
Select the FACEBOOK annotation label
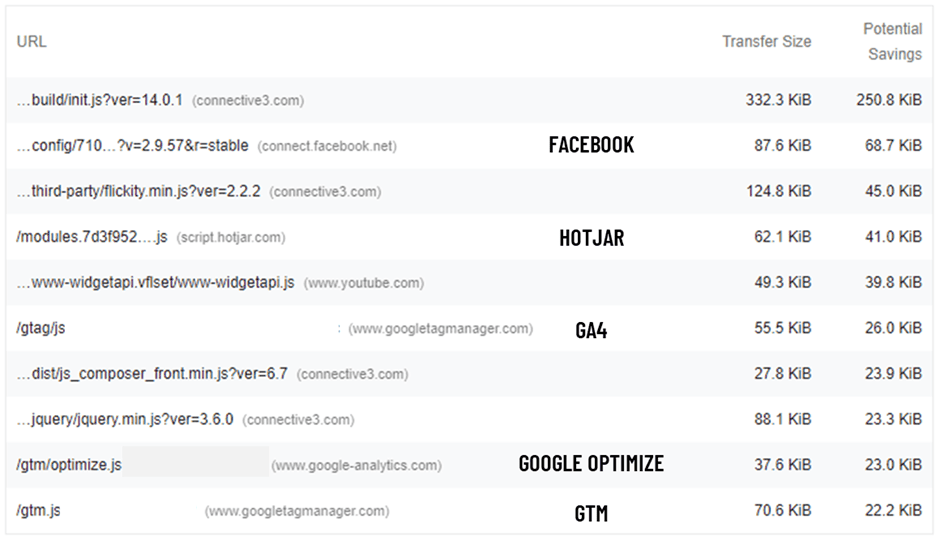[591, 145]
